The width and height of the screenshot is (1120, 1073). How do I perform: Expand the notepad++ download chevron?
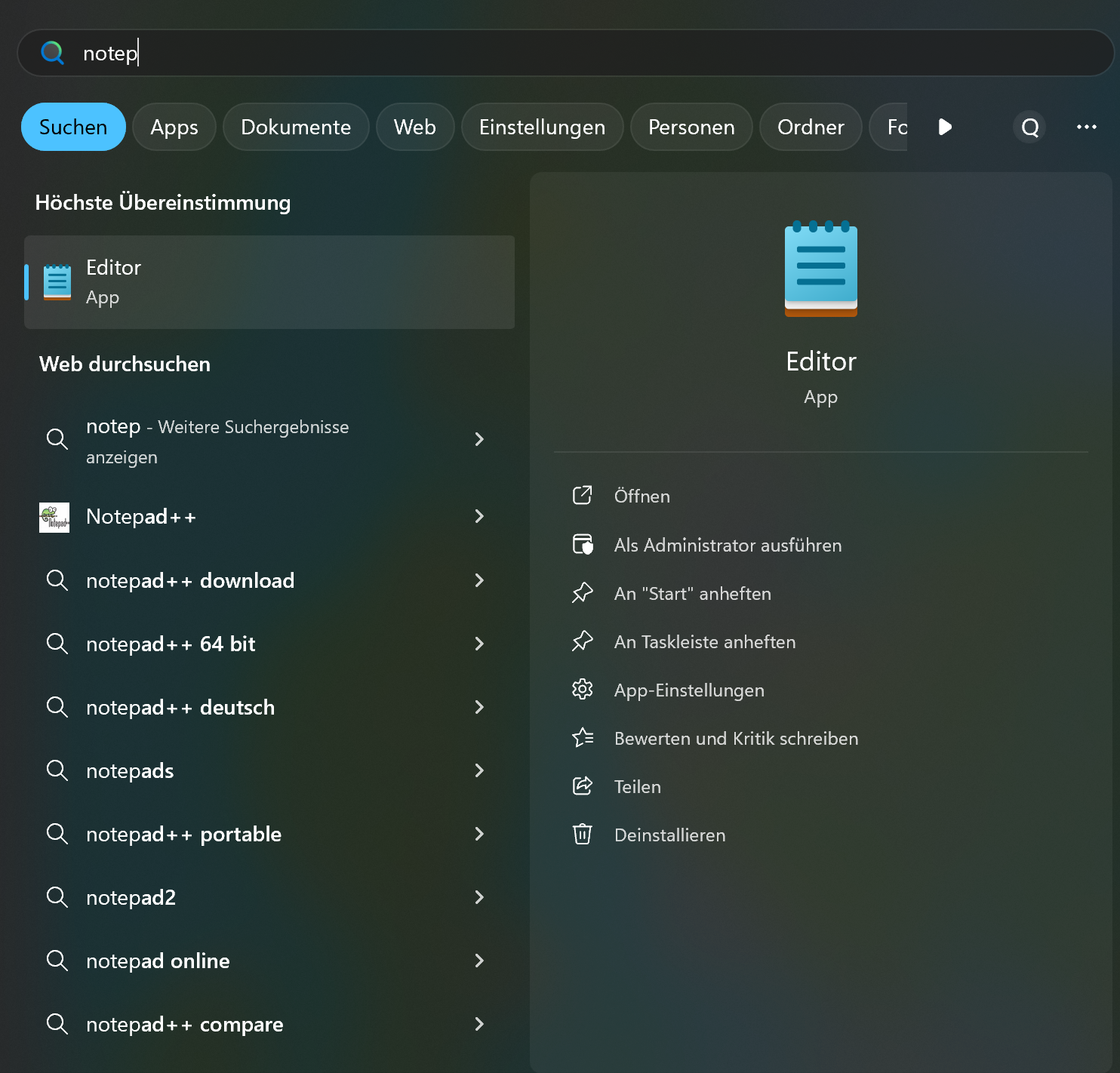coord(479,580)
